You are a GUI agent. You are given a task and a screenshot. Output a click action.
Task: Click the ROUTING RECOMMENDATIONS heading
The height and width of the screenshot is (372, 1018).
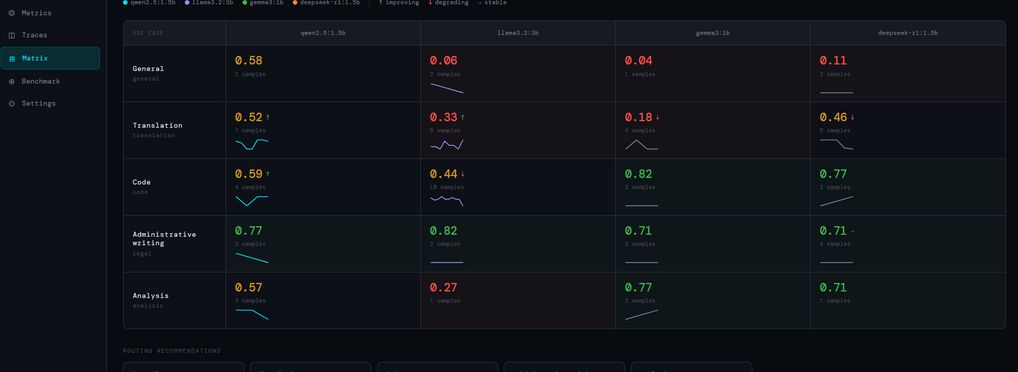click(x=172, y=351)
